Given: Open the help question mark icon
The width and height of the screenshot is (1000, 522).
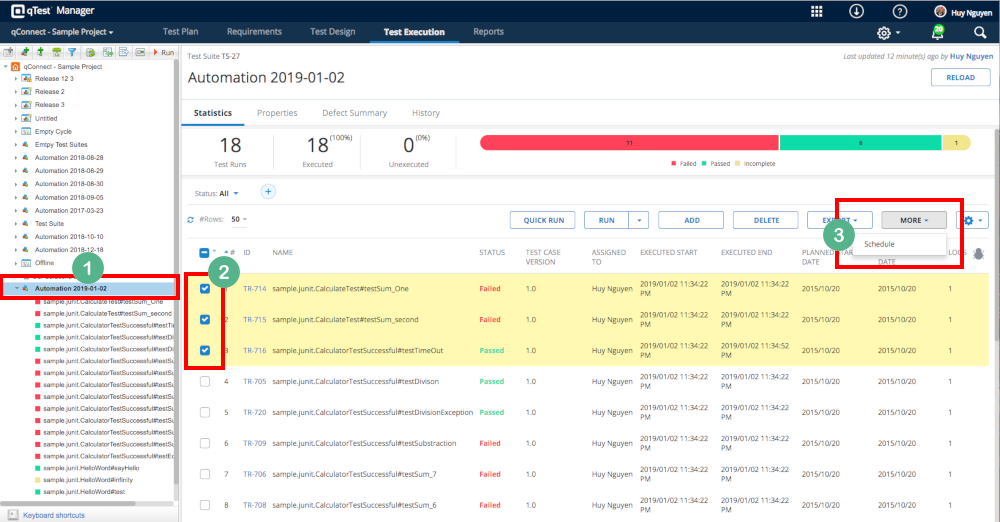Looking at the screenshot, I should coord(899,11).
